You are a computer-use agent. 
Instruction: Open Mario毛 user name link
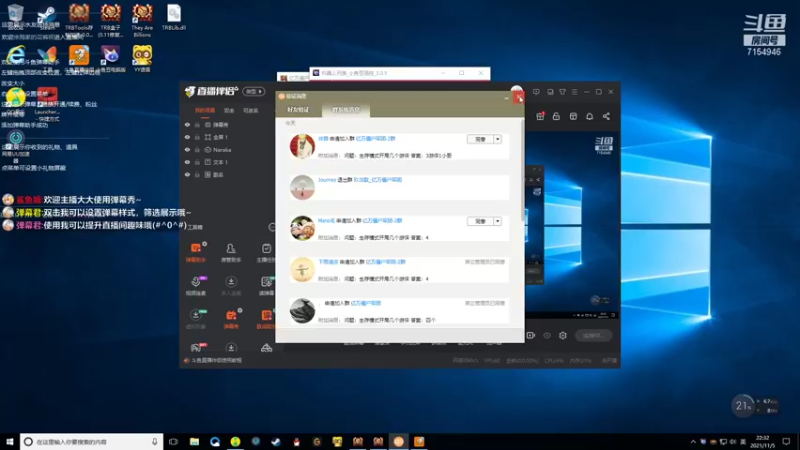coord(327,220)
